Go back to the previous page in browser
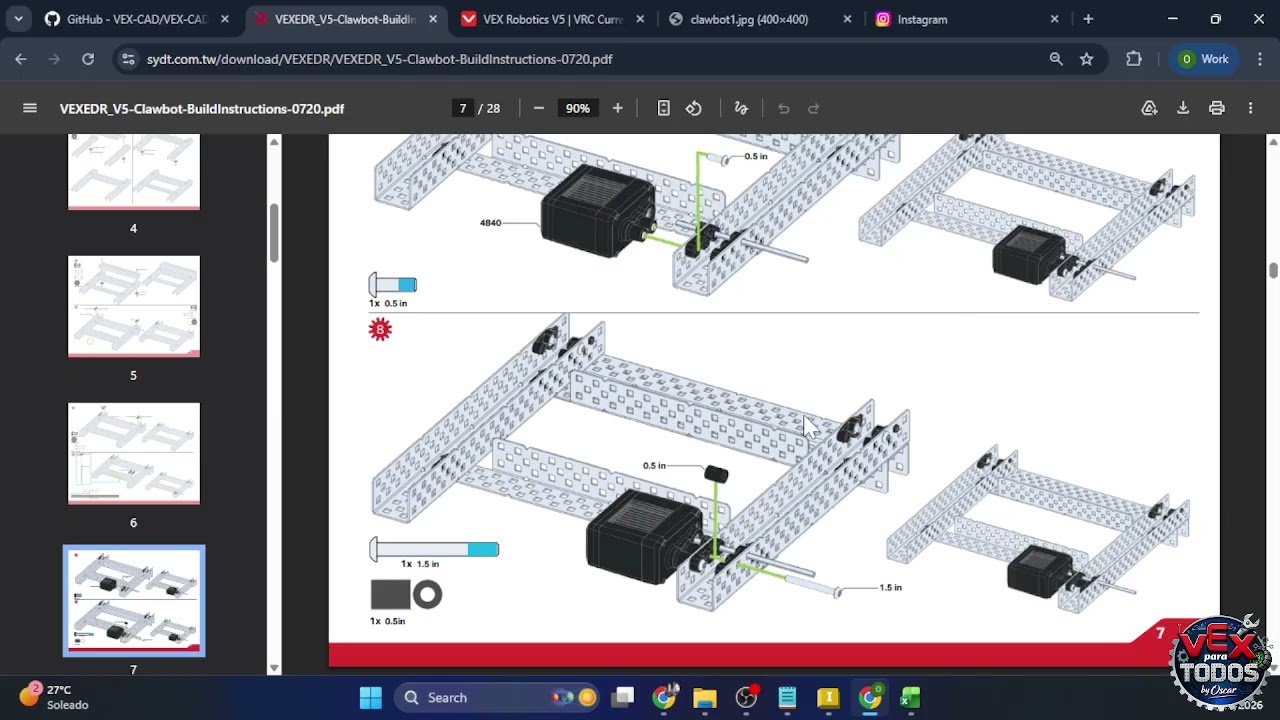Image resolution: width=1280 pixels, height=720 pixels. [x=21, y=59]
